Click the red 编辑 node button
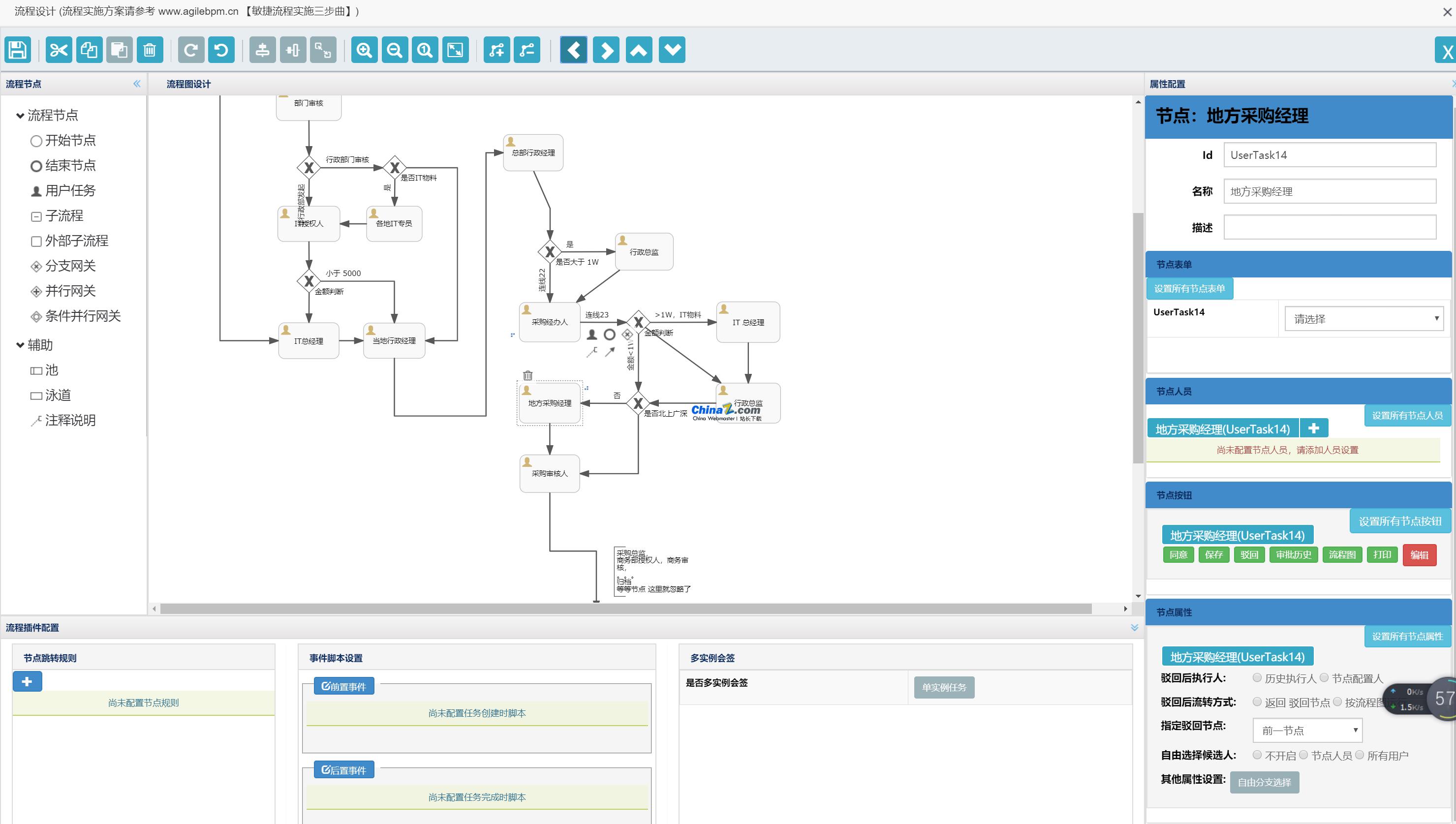 coord(1419,554)
